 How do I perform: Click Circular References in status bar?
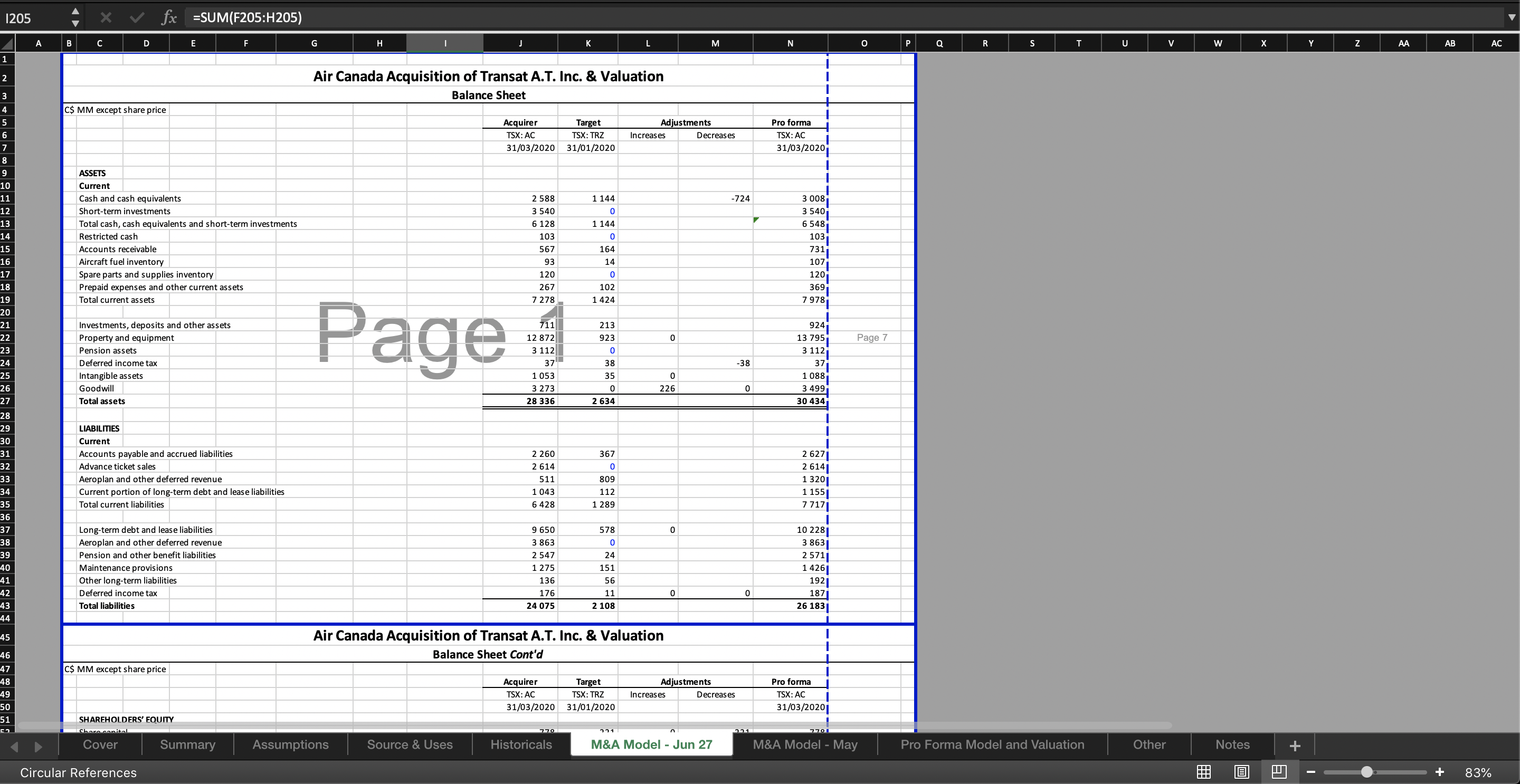pyautogui.click(x=79, y=773)
